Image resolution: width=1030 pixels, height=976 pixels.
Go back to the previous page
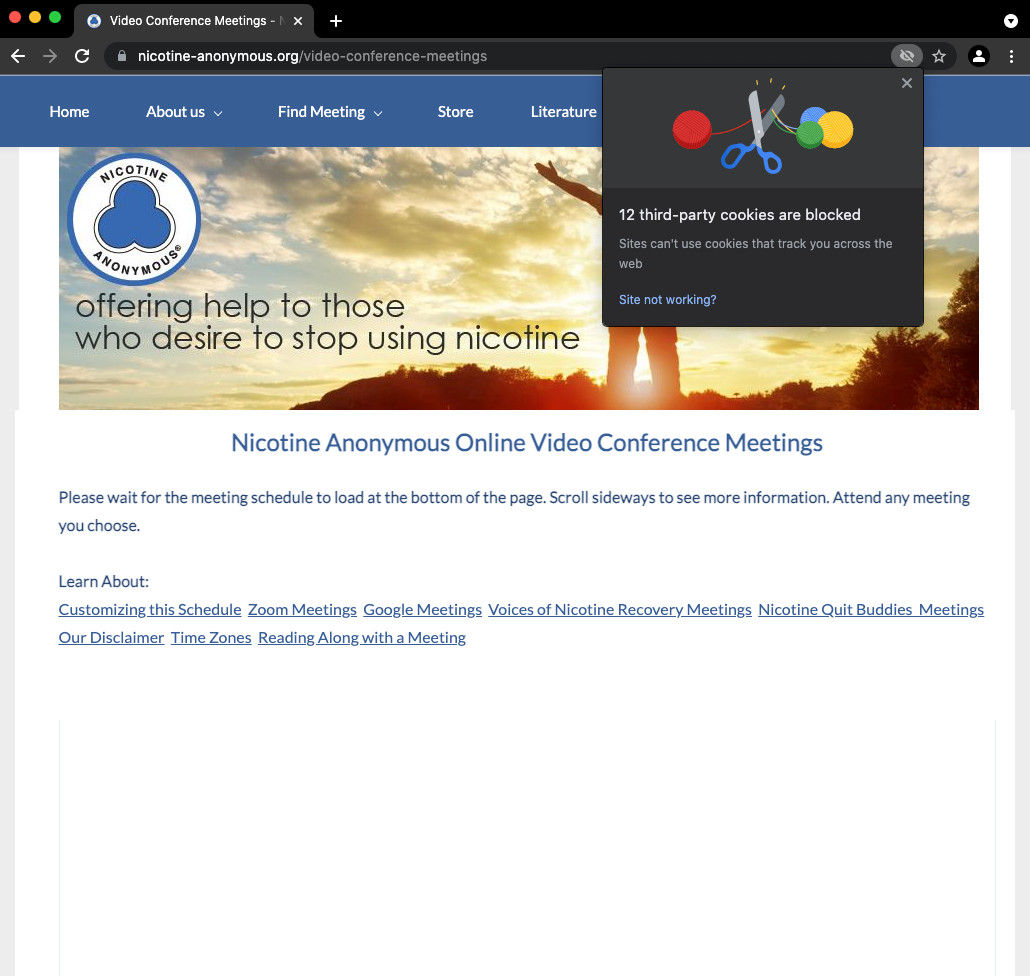coord(18,56)
